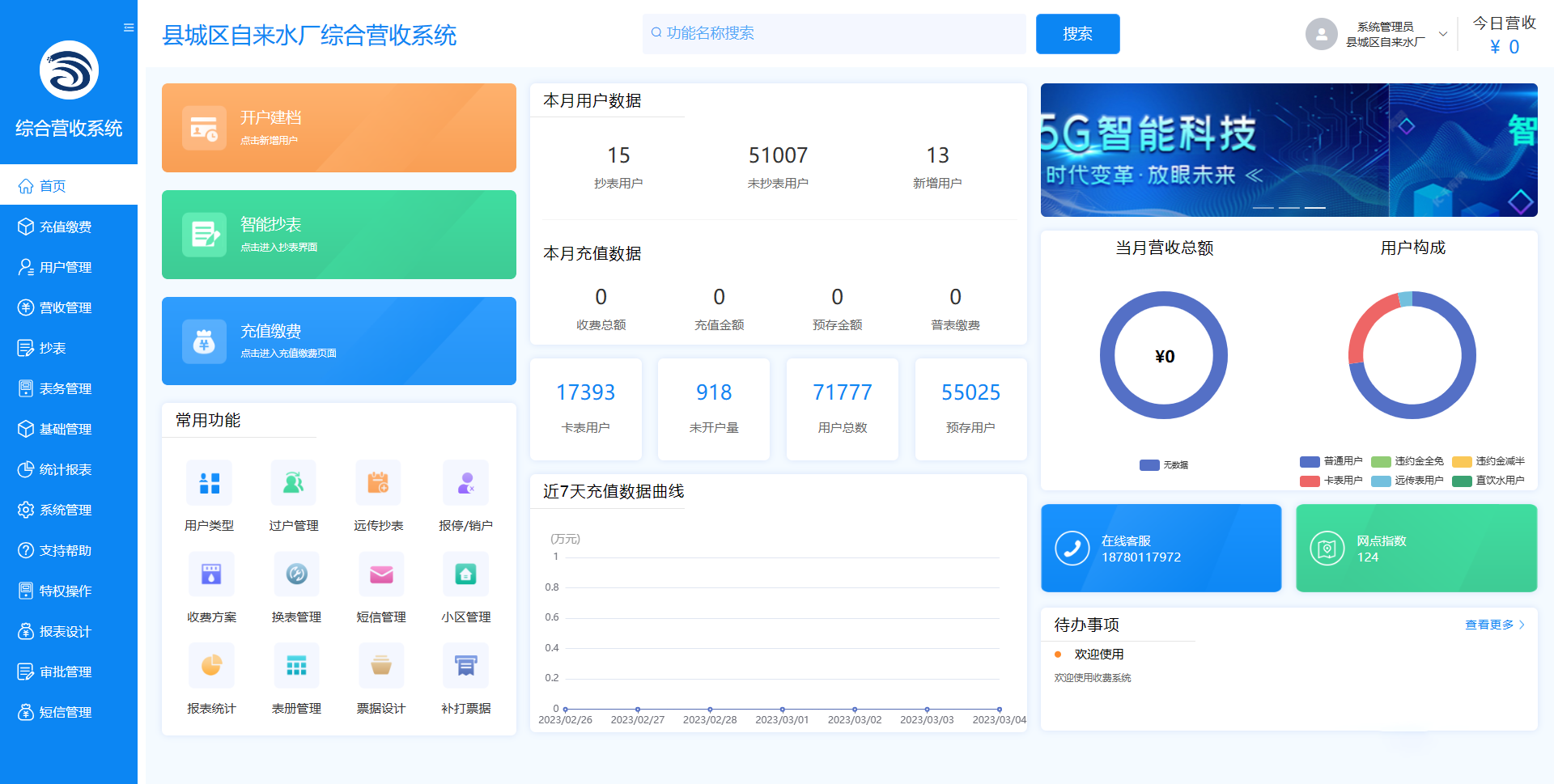Screen dimensions: 1554x784
Task: Open the 短信管理 envelope icon
Action: (381, 574)
